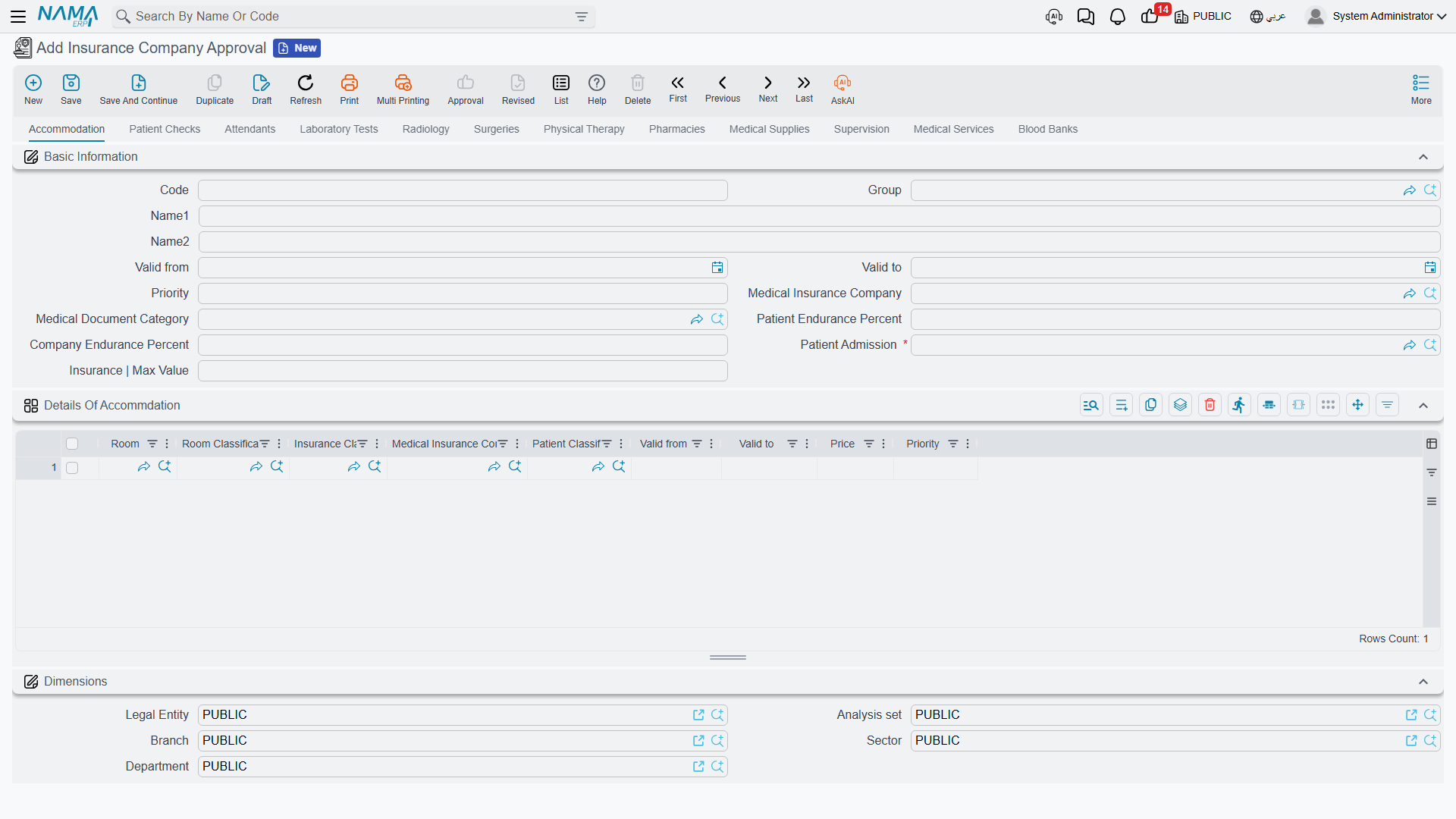
Task: Open Valid from calendar picker
Action: tap(717, 268)
